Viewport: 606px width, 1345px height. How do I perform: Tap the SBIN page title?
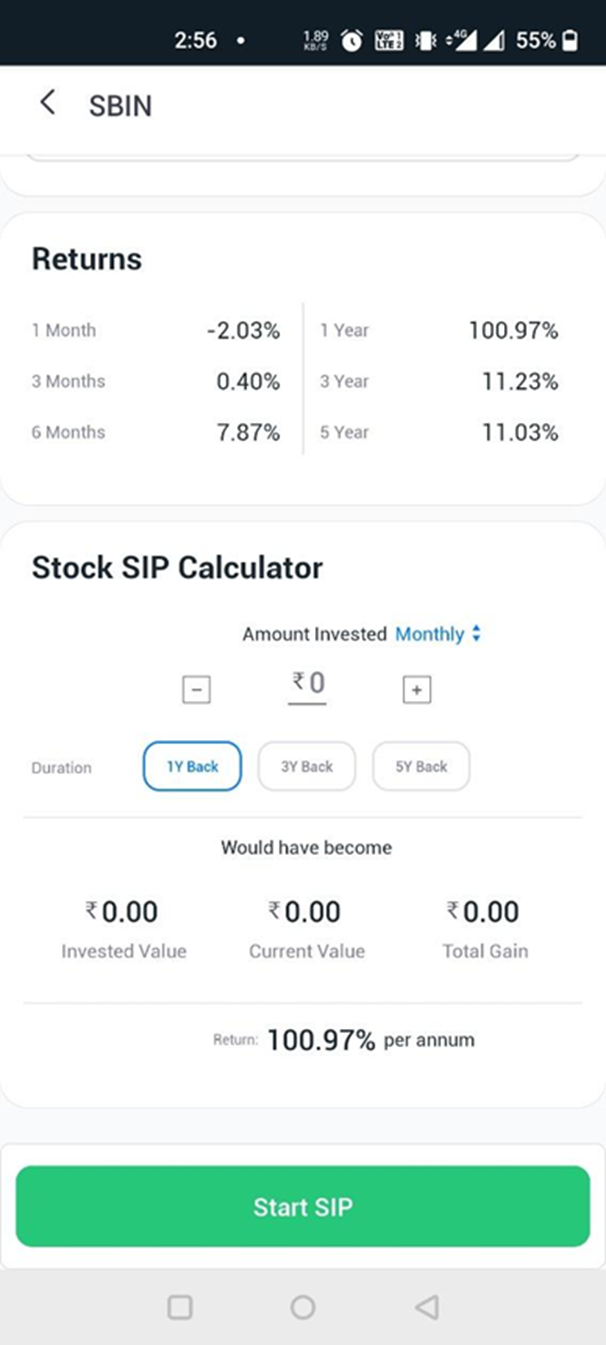click(x=121, y=106)
